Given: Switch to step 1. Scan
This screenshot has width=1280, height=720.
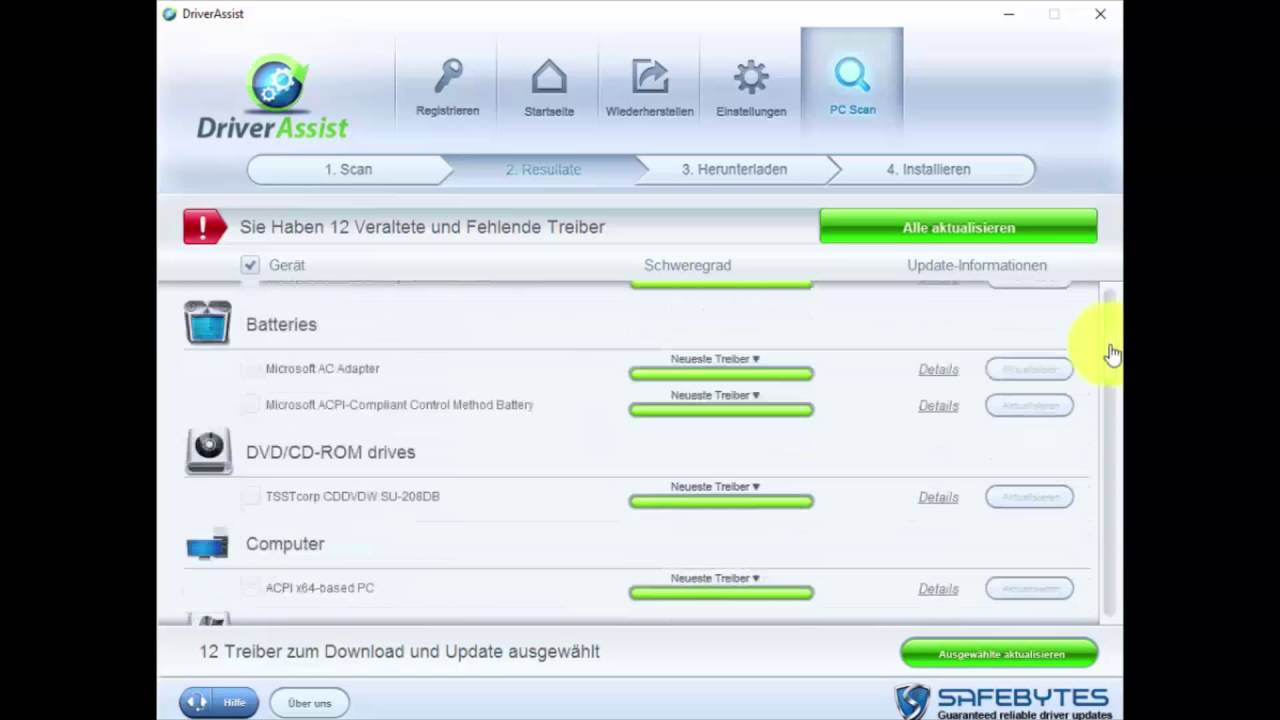Looking at the screenshot, I should [x=348, y=170].
